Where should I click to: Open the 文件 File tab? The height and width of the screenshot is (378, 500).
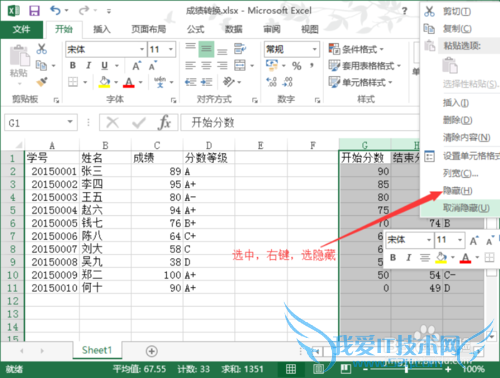22,30
